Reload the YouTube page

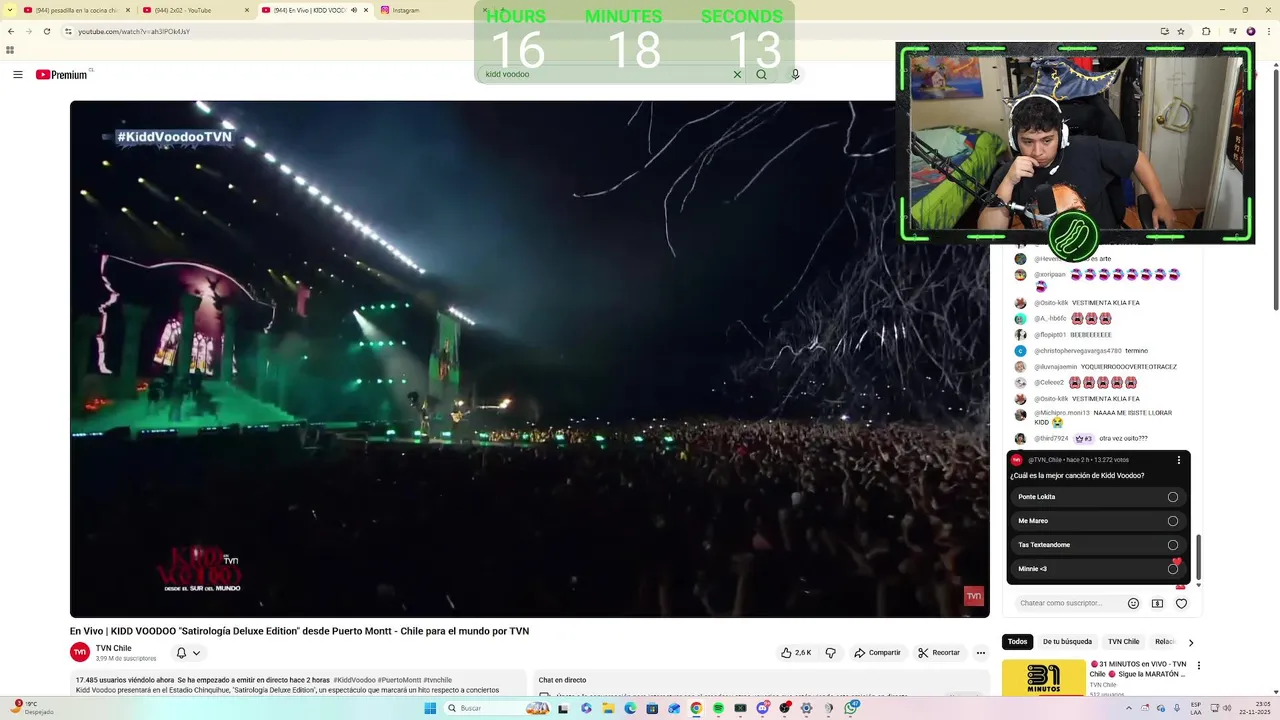click(x=46, y=31)
